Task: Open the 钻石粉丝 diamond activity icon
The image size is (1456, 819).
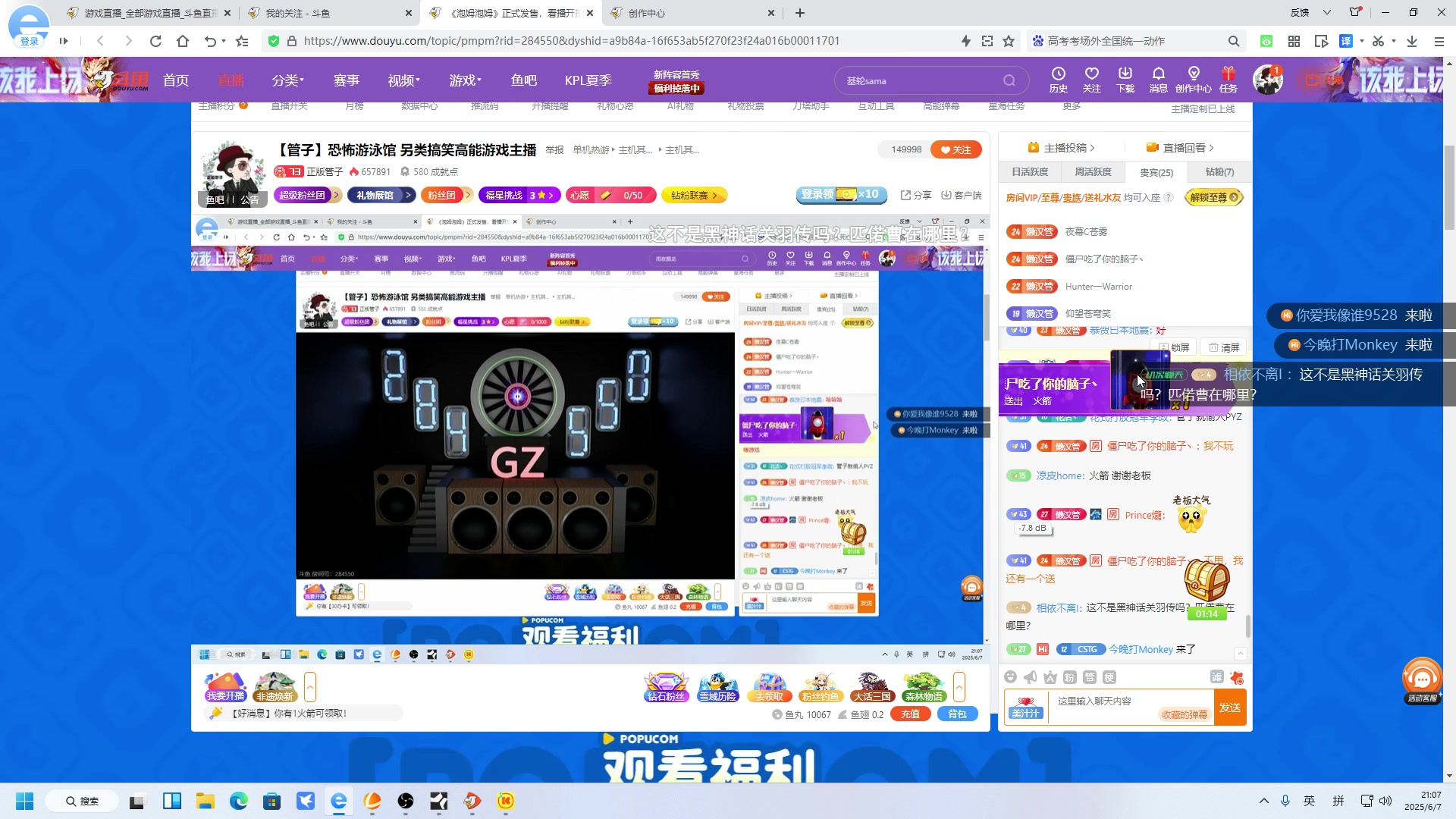Action: pyautogui.click(x=666, y=687)
